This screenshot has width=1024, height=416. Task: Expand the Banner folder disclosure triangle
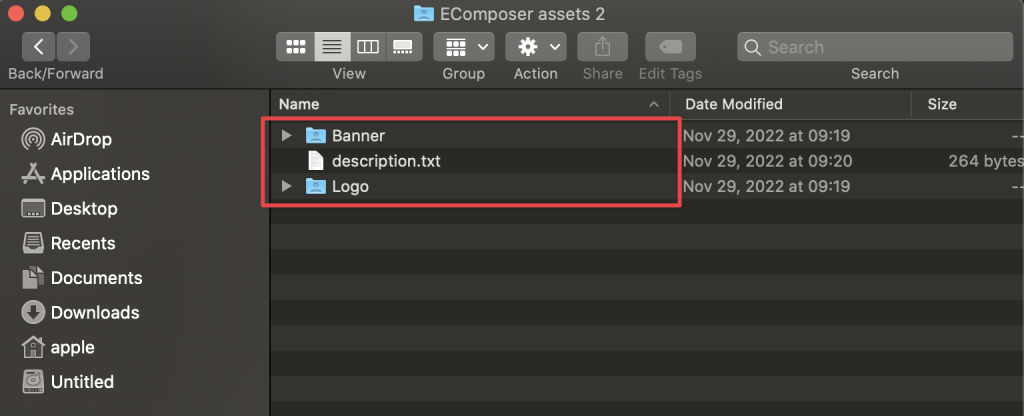pyautogui.click(x=286, y=136)
